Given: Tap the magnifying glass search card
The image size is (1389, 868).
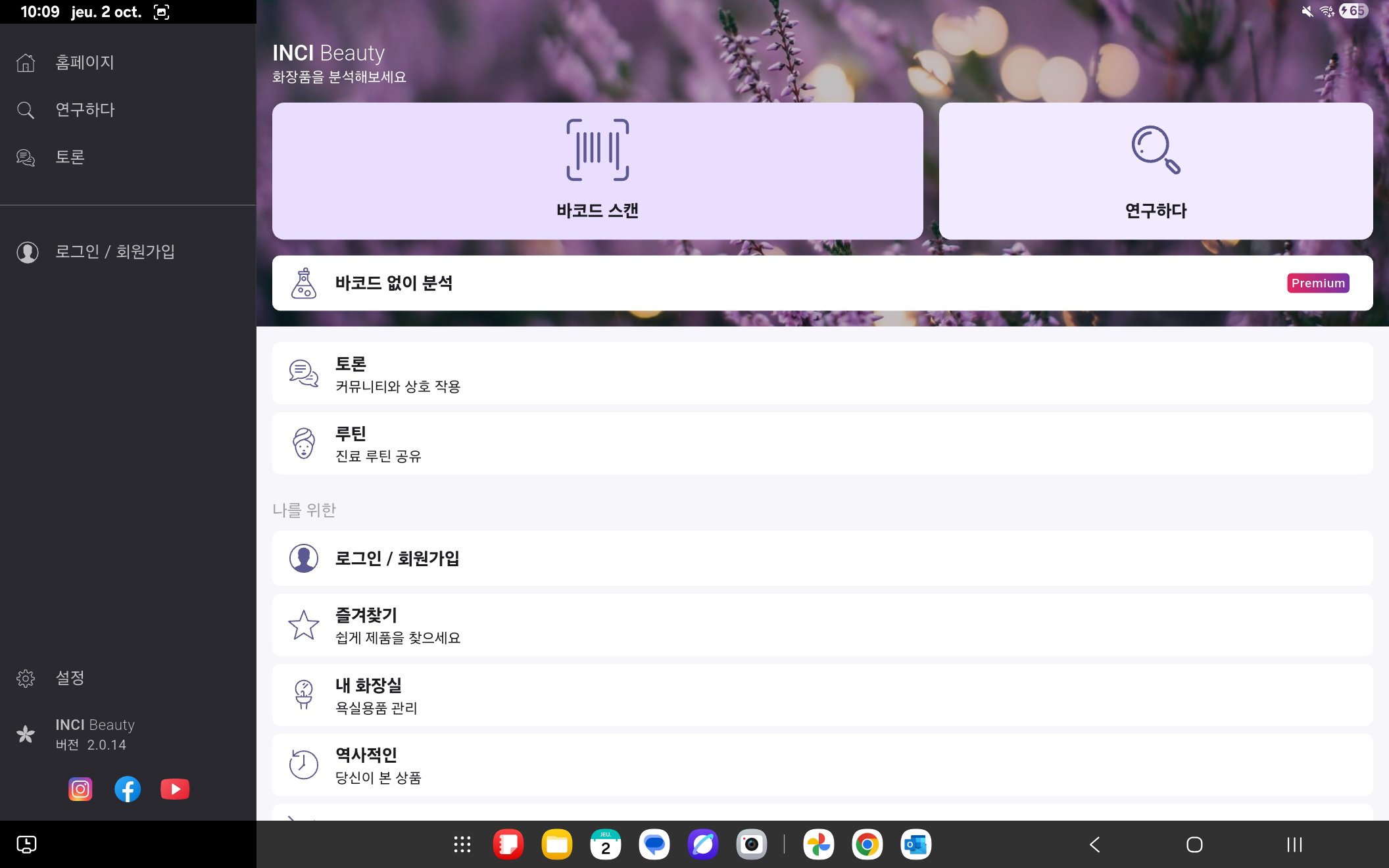Looking at the screenshot, I should (1156, 171).
